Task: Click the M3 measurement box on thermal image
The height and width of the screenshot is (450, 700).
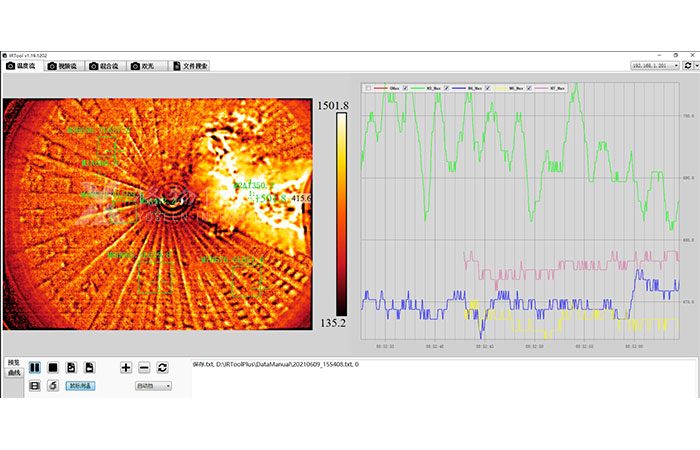Action: 107,146
